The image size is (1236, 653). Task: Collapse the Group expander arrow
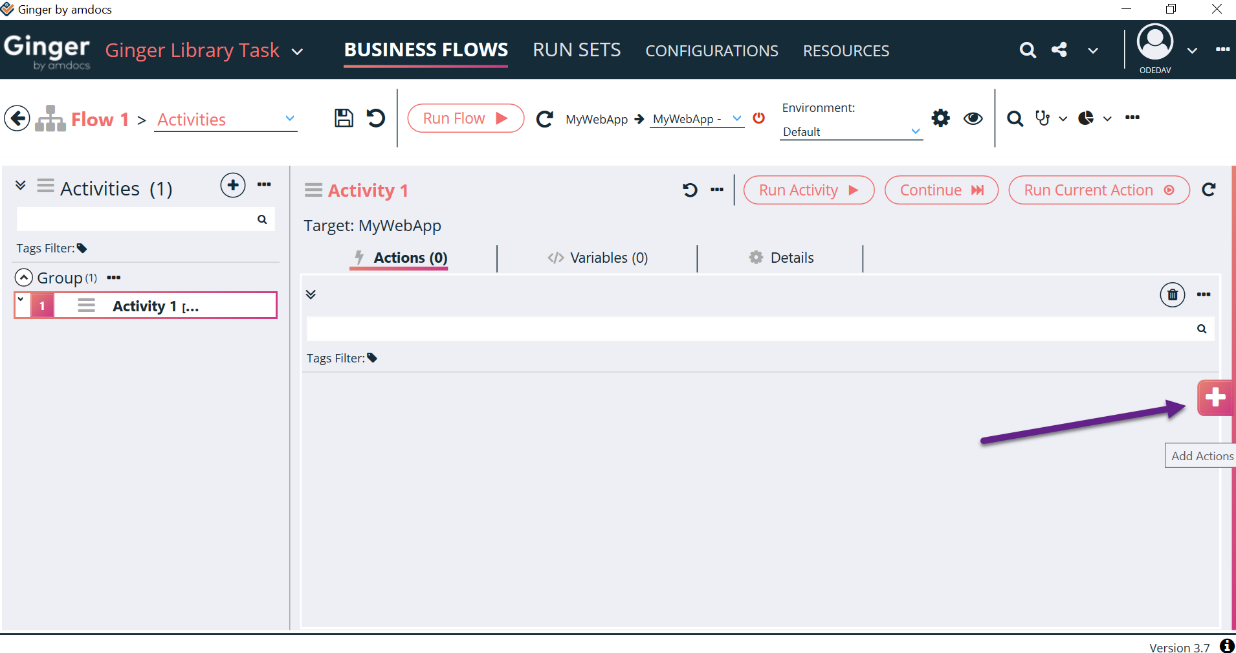[x=24, y=278]
